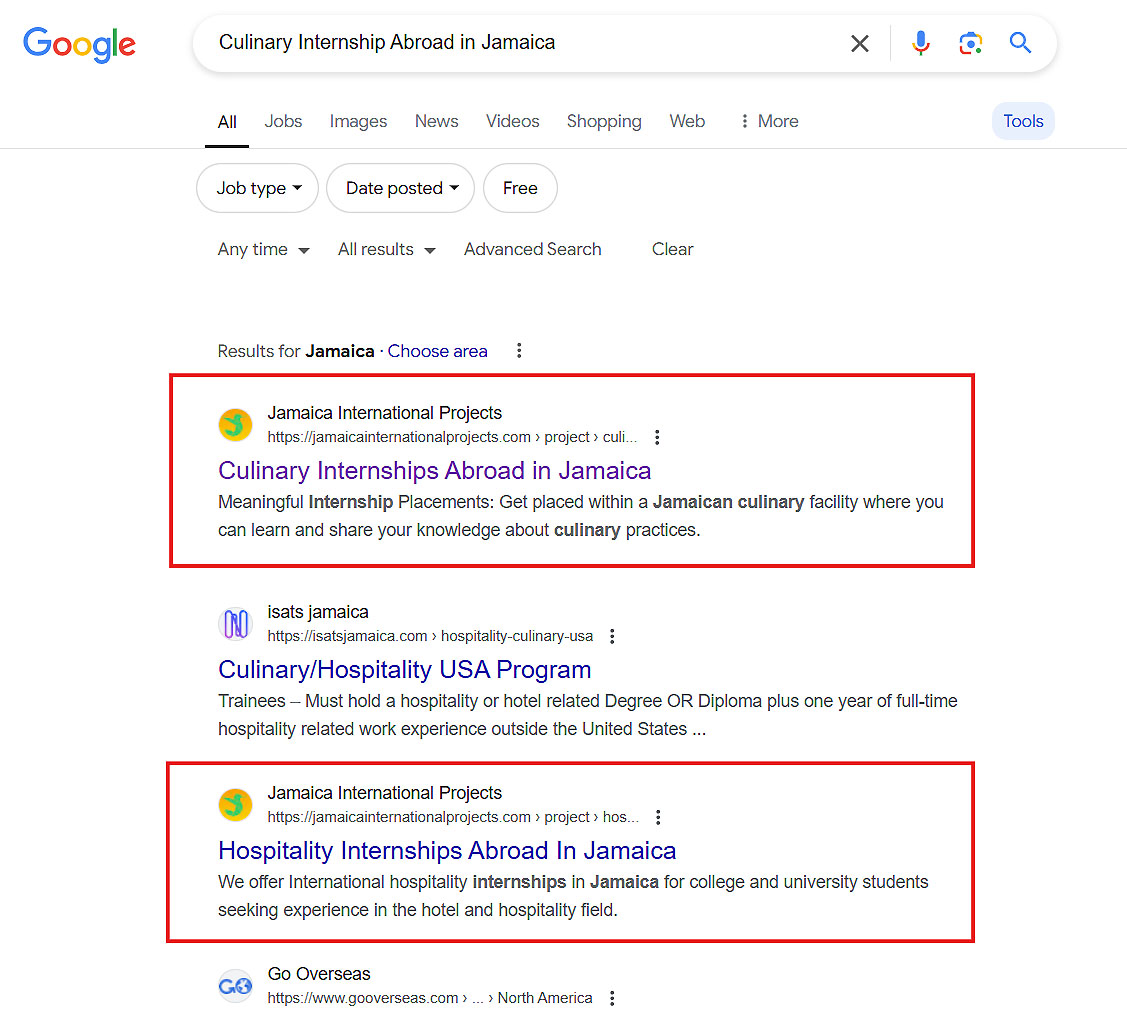This screenshot has width=1127, height=1022.
Task: Open Google Lens image search icon
Action: click(x=970, y=44)
